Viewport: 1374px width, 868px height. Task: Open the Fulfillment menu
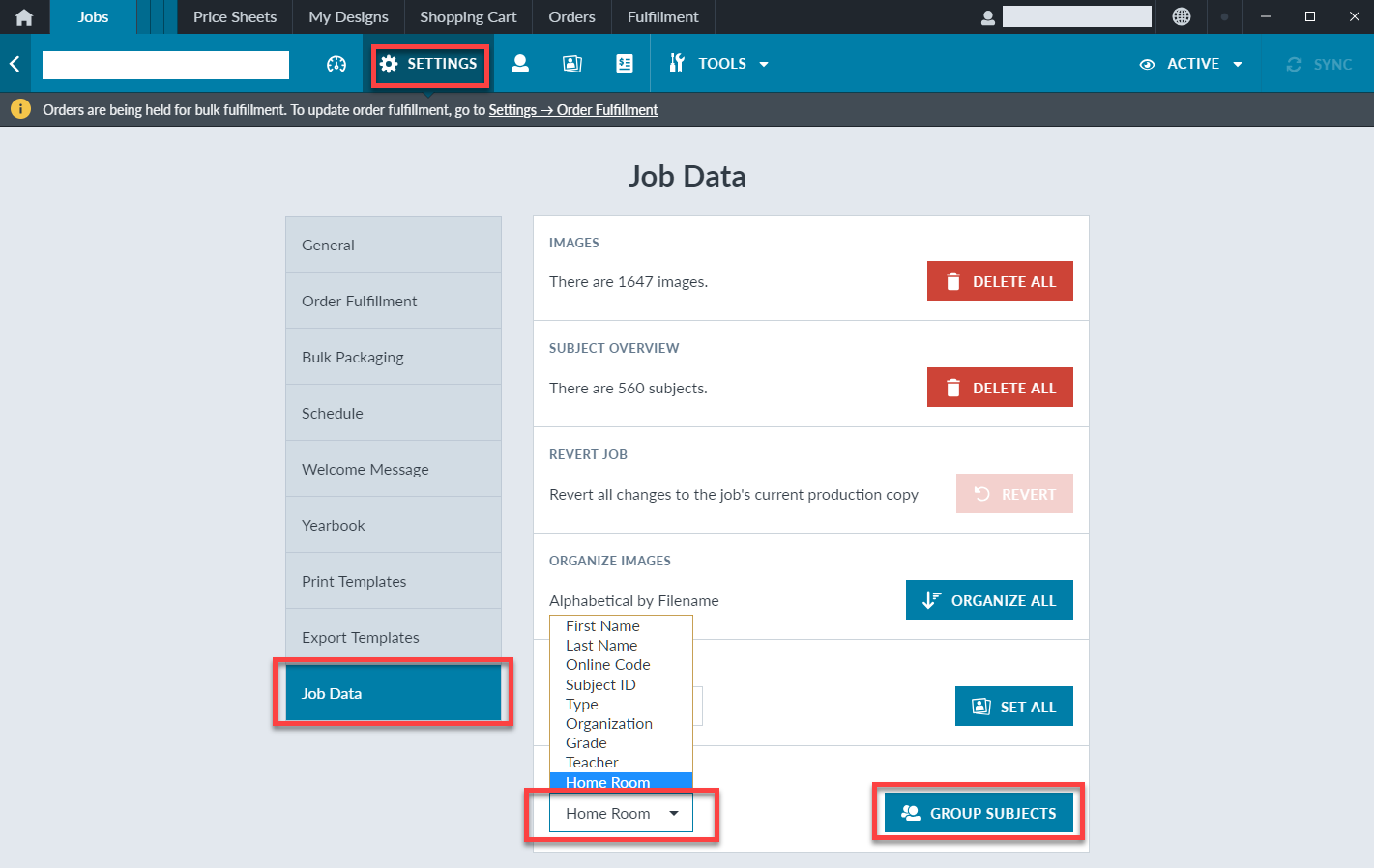(662, 16)
